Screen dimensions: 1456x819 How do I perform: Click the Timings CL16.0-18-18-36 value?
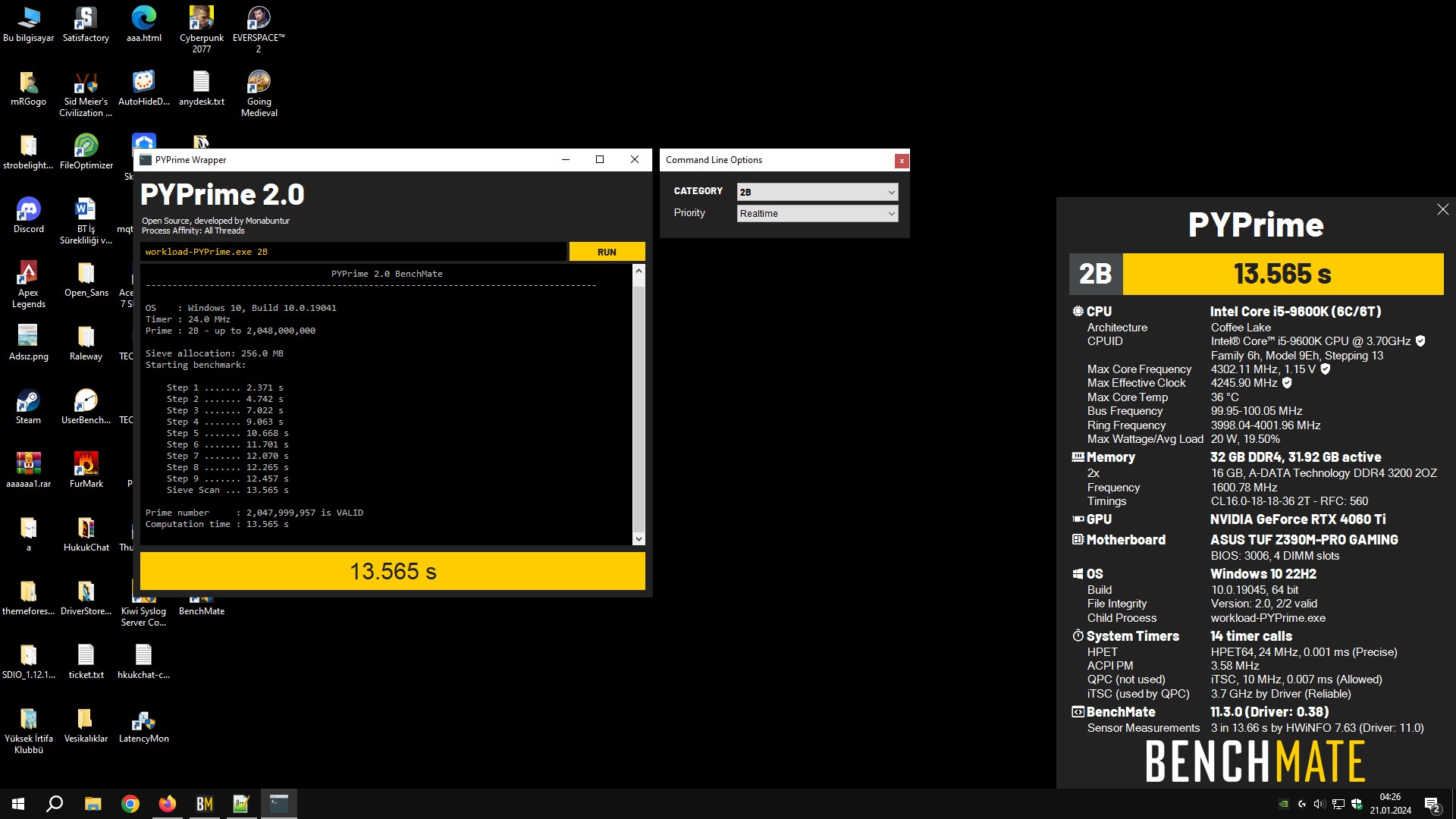(1289, 501)
